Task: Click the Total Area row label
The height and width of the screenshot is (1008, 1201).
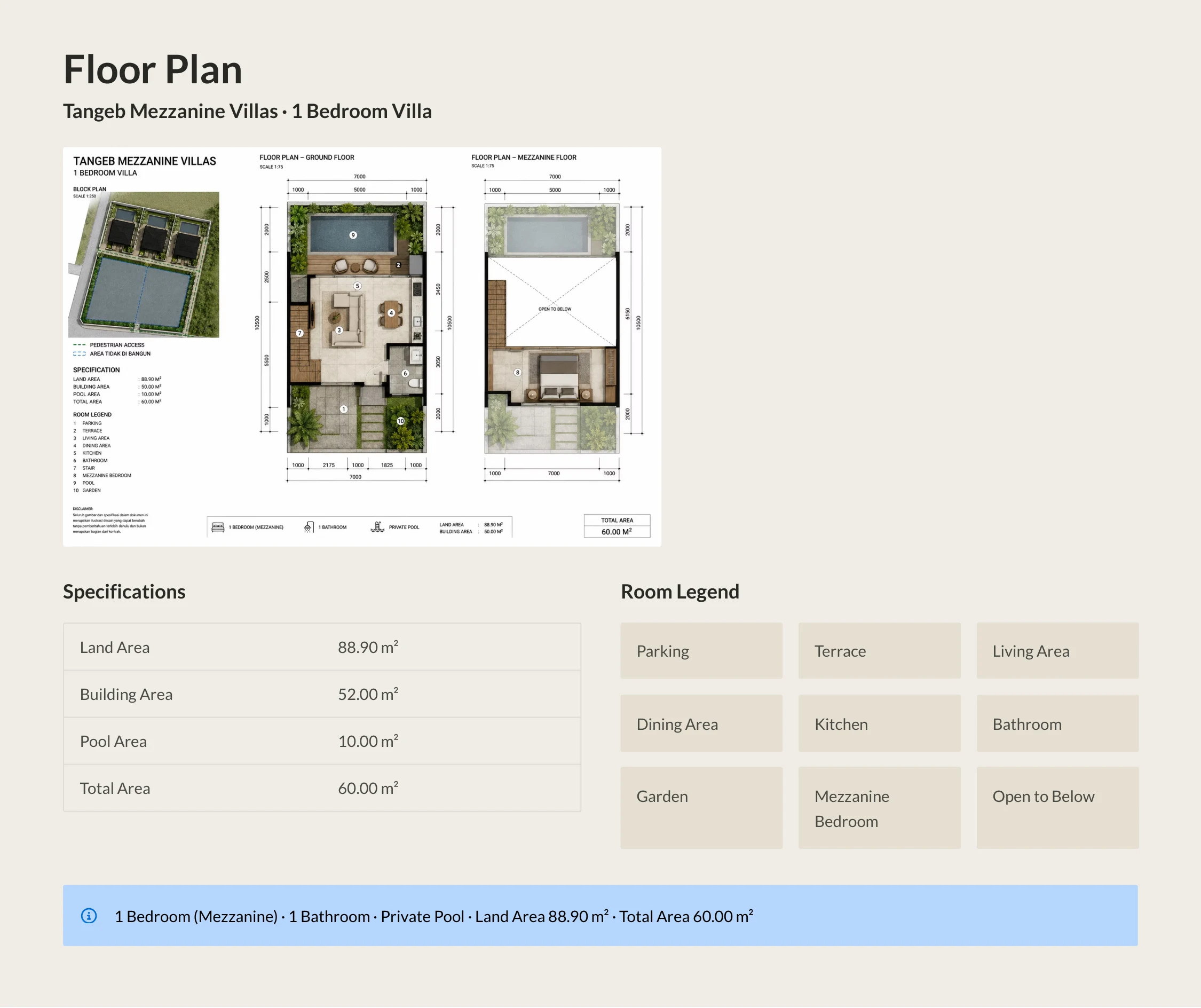Action: (x=115, y=789)
